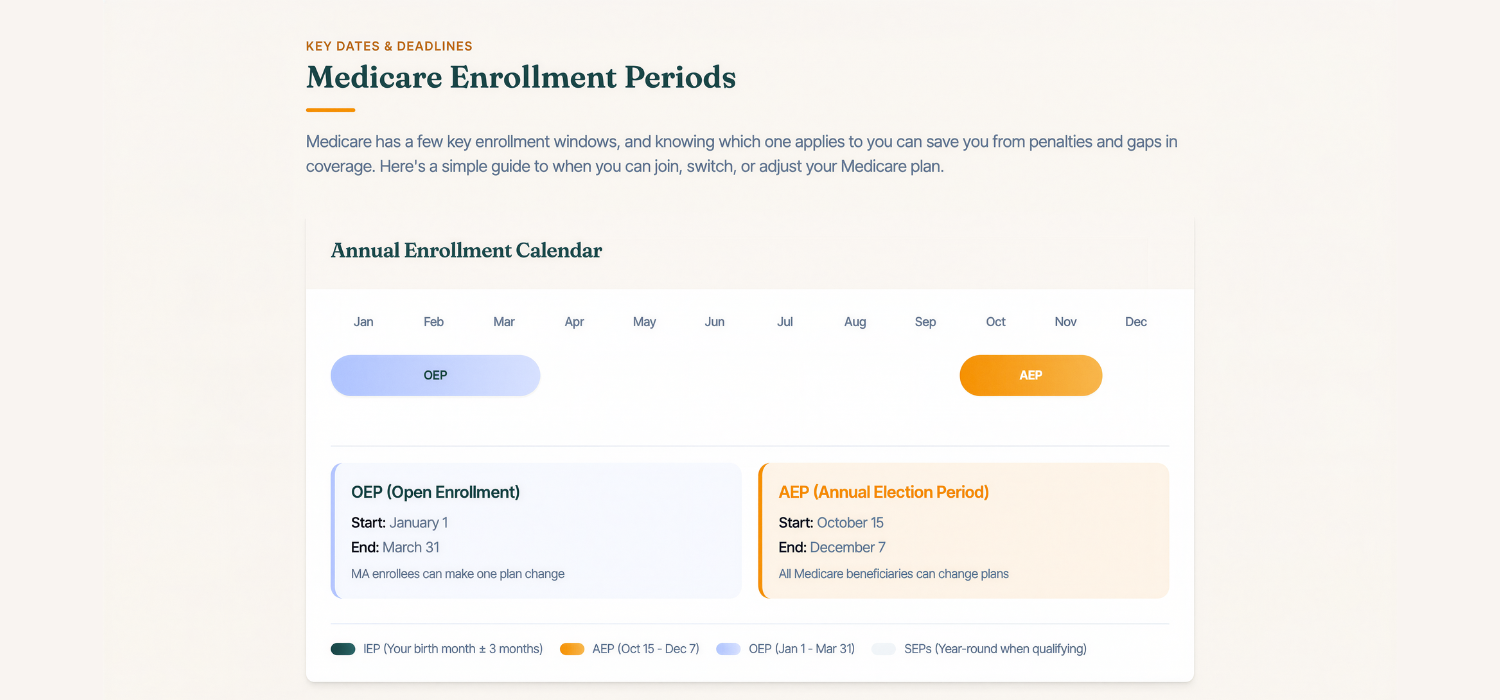
Task: Click the IEP birth month legend text
Action: click(453, 649)
